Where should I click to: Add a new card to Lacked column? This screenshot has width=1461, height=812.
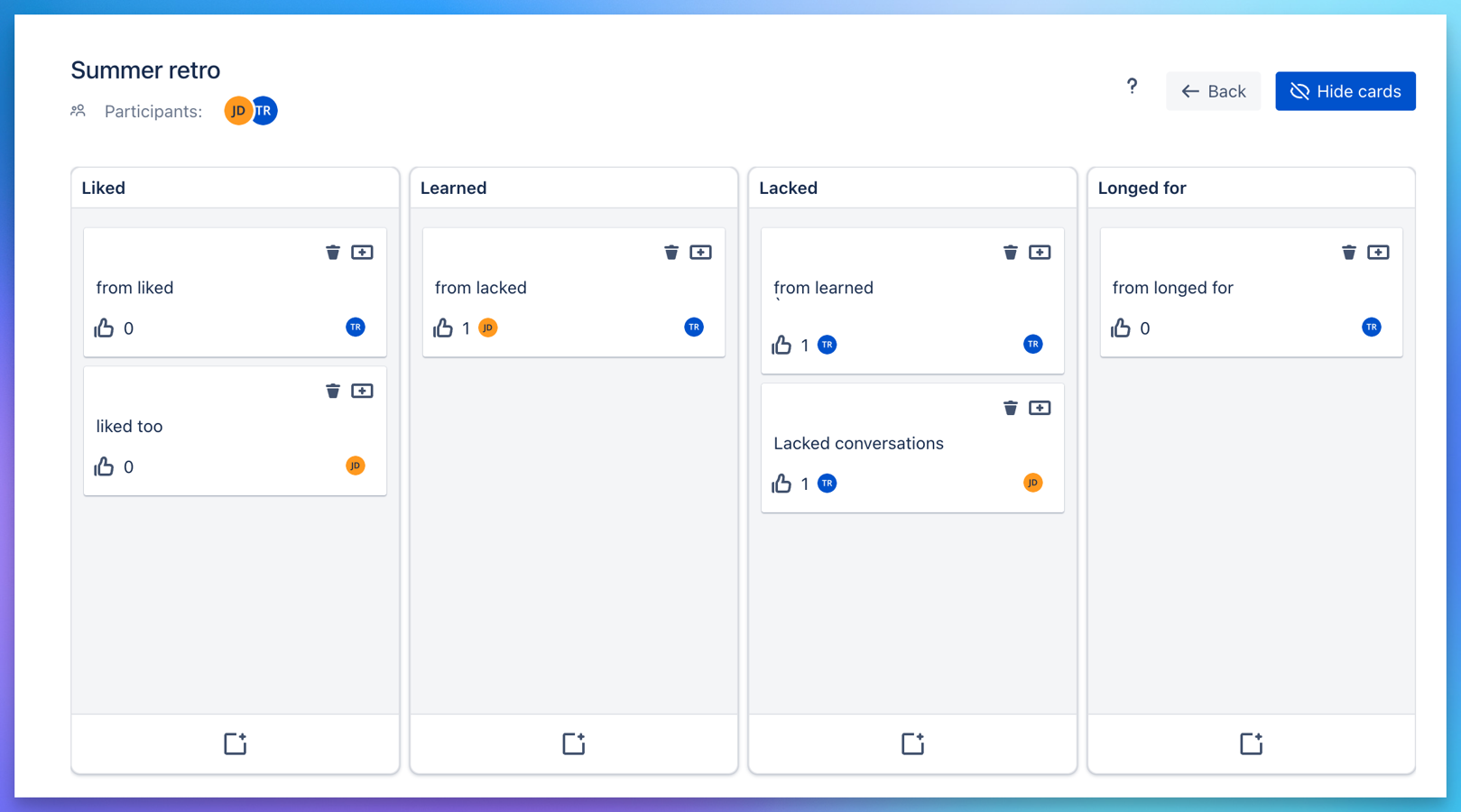(912, 743)
